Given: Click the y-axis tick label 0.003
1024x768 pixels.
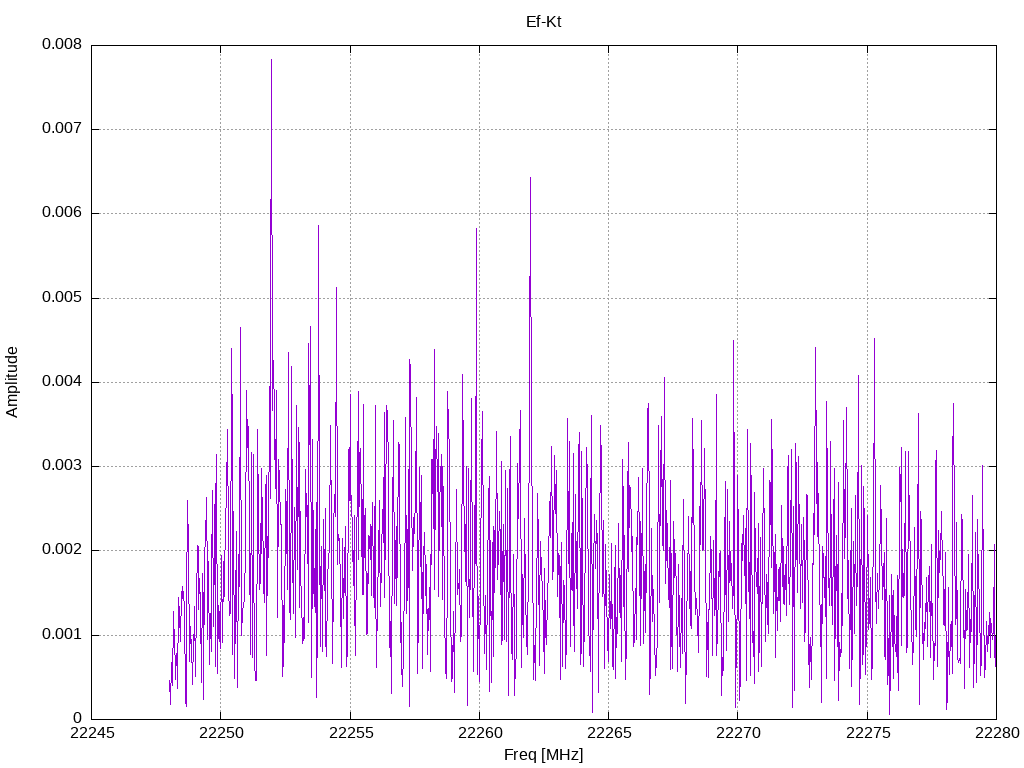Looking at the screenshot, I should 62,466.
